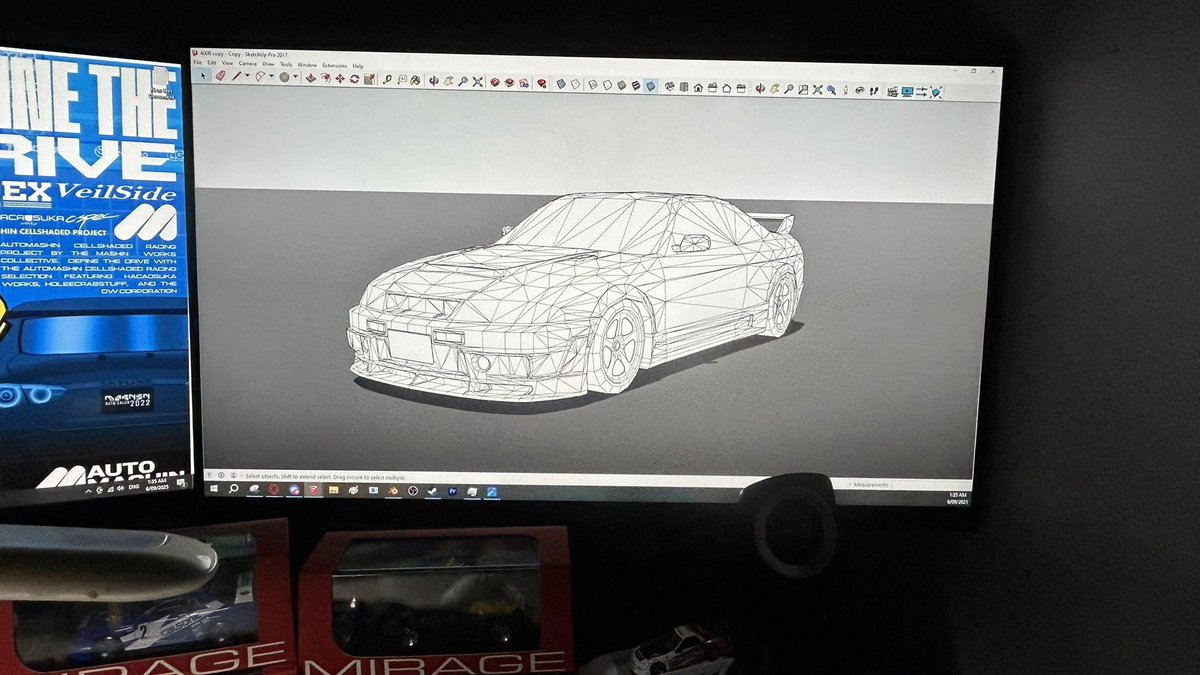Open the 3D Warehouse
Viewport: 1200px width, 675px height.
coord(494,81)
